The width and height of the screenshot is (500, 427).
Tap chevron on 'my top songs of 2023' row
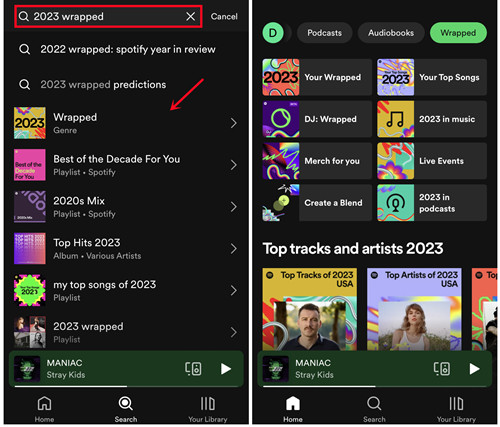(234, 290)
